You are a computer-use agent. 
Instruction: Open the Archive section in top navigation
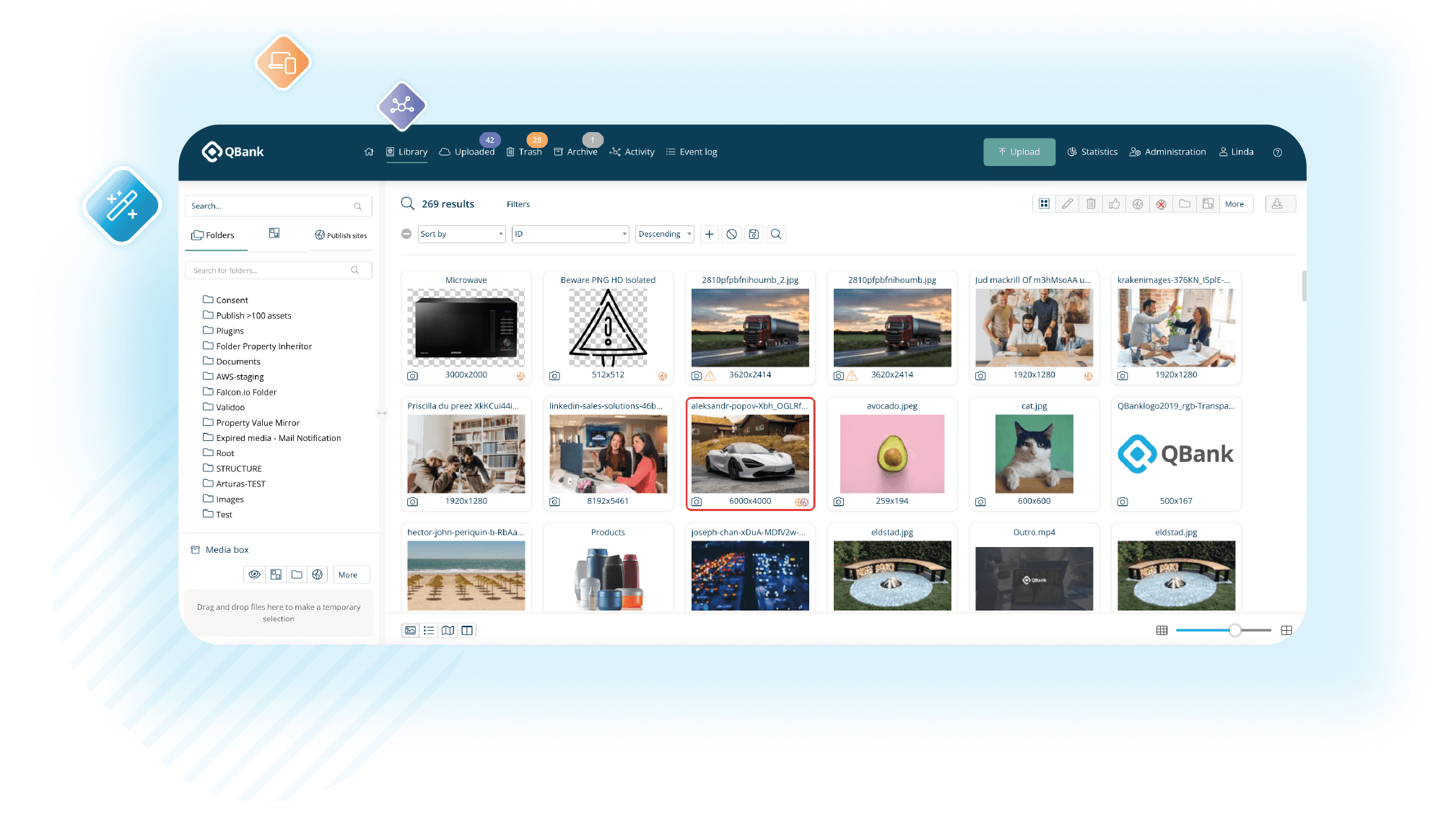tap(577, 152)
